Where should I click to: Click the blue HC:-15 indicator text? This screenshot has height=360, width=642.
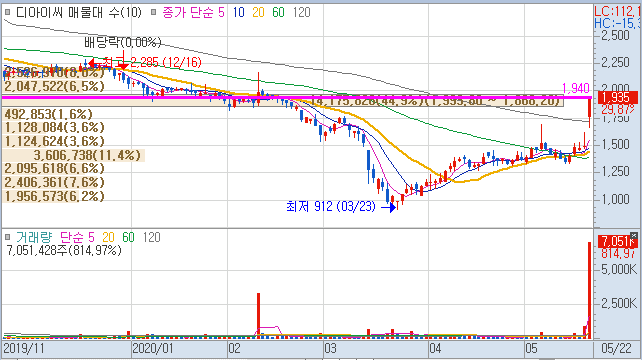[617, 23]
